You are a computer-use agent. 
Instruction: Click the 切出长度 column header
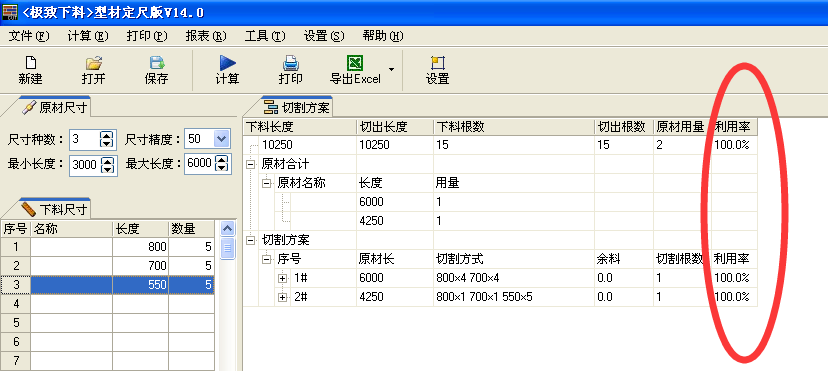click(395, 127)
